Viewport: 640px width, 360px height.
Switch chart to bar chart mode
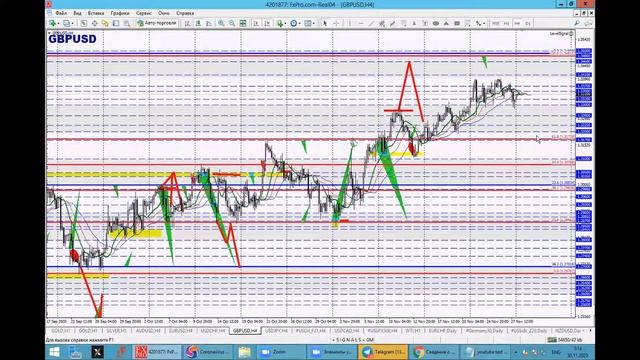click(188, 23)
